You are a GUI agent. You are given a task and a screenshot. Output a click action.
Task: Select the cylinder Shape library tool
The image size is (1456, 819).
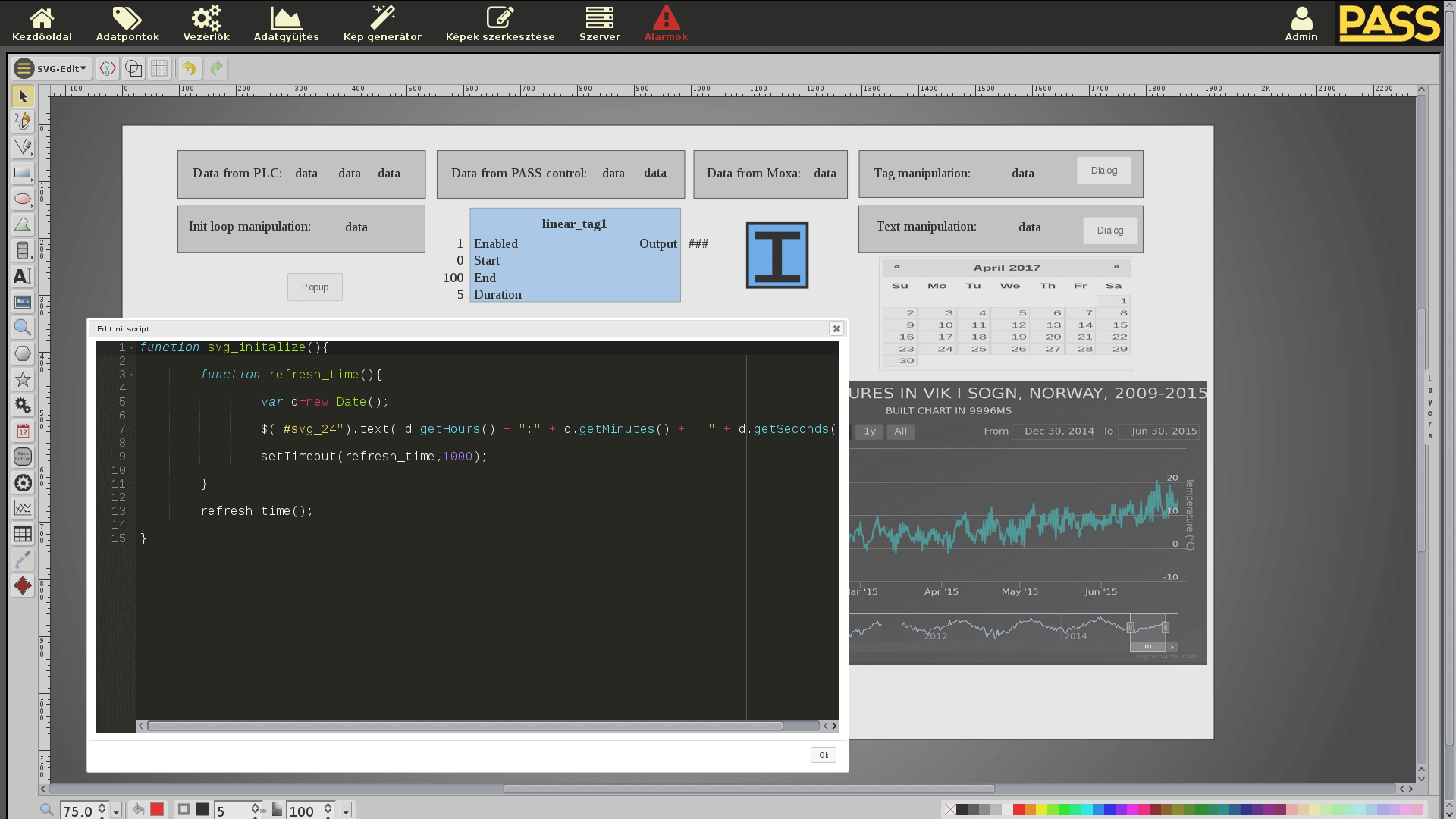point(23,250)
